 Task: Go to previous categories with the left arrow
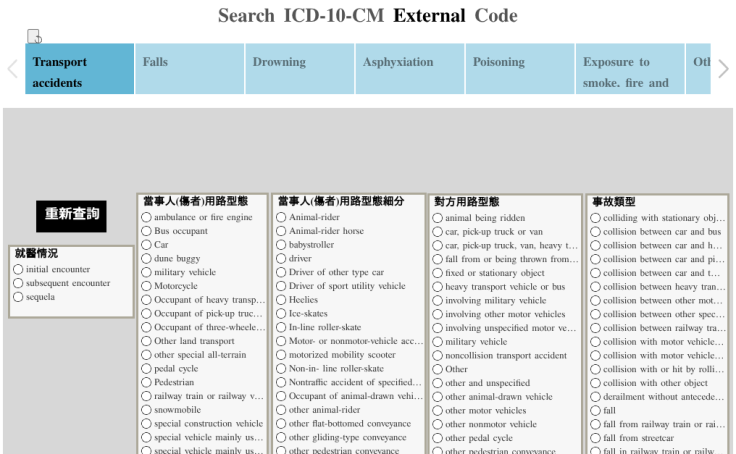tap(13, 69)
